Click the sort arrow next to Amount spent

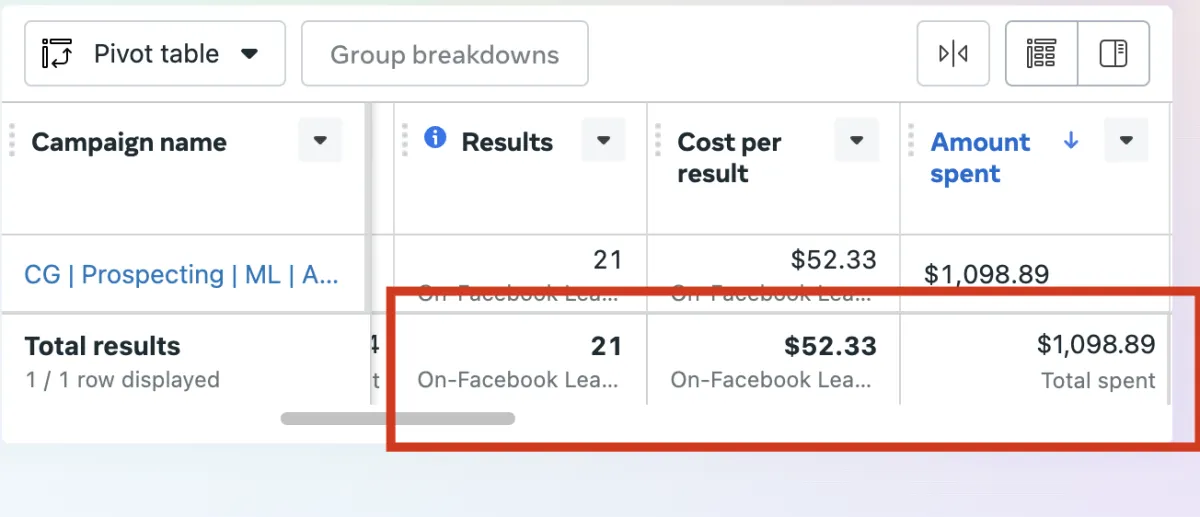click(1071, 141)
